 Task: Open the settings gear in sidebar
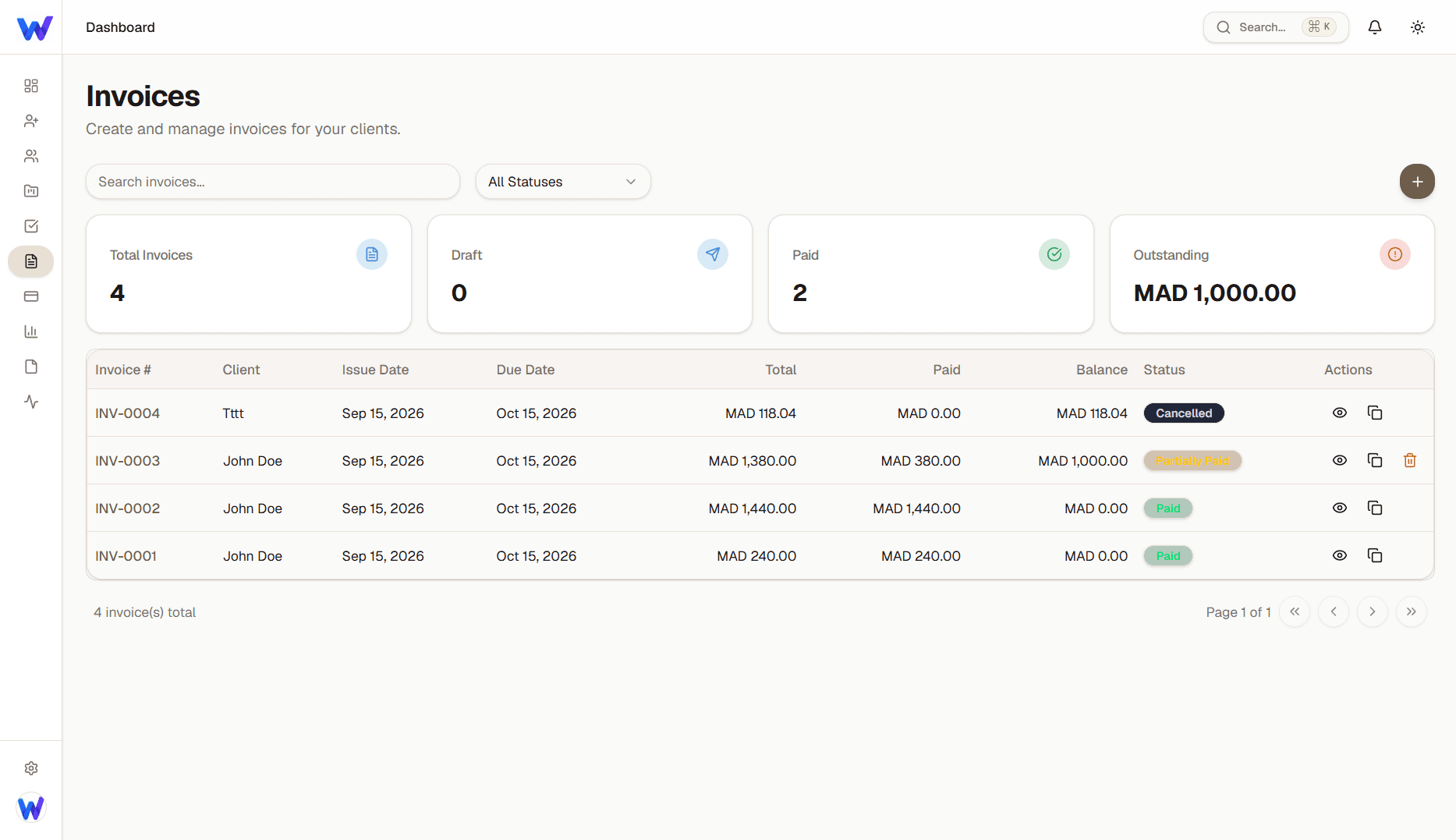31,768
